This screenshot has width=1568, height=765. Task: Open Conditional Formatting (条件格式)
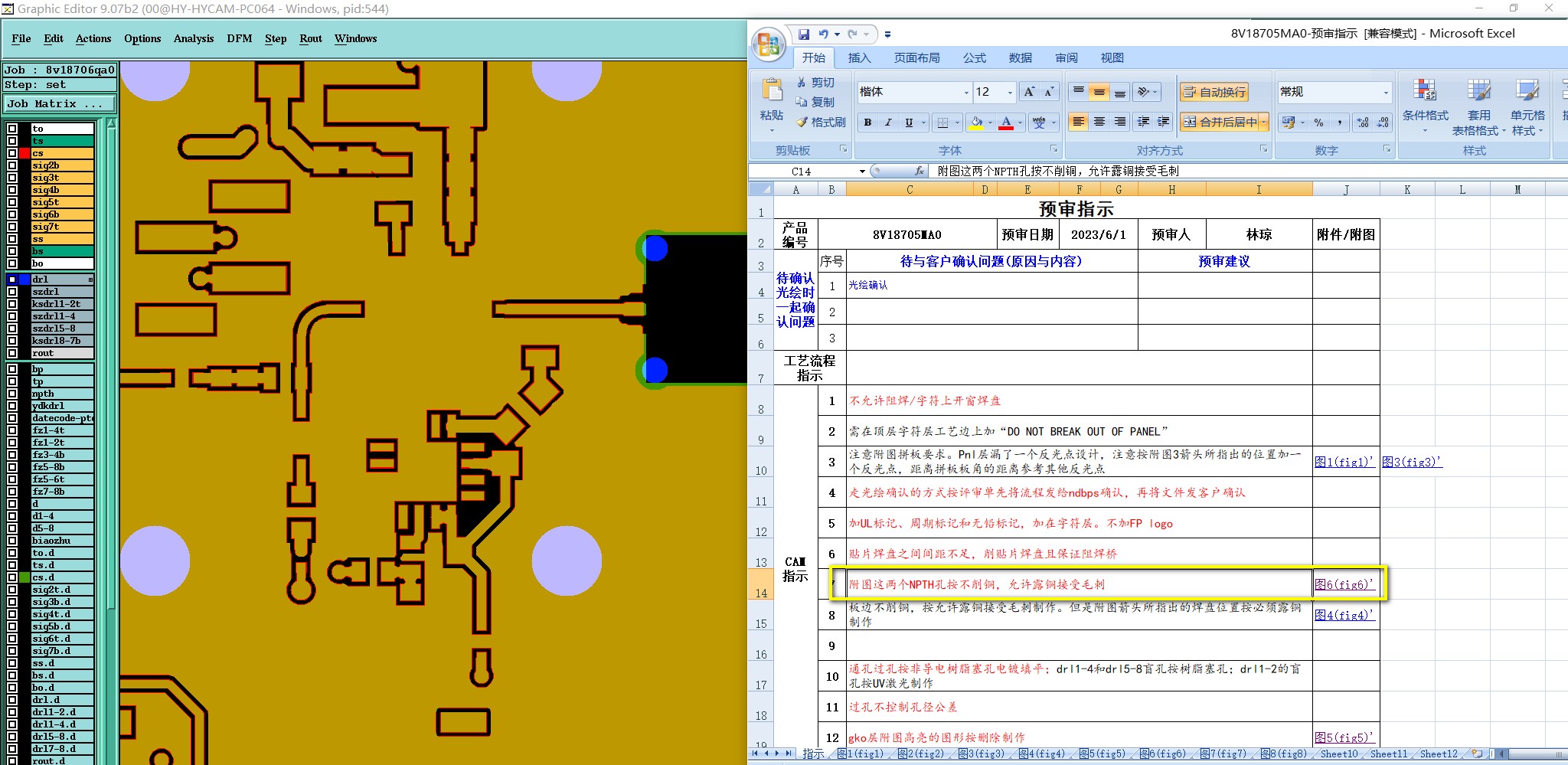1425,106
